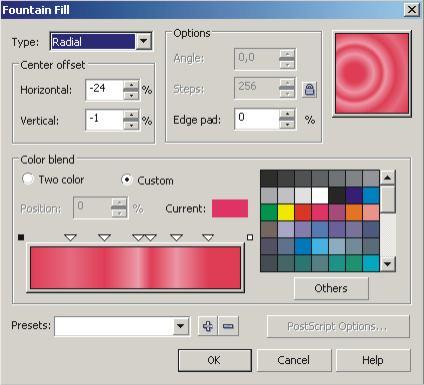Click the Others button
This screenshot has height=385, width=424.
331,288
